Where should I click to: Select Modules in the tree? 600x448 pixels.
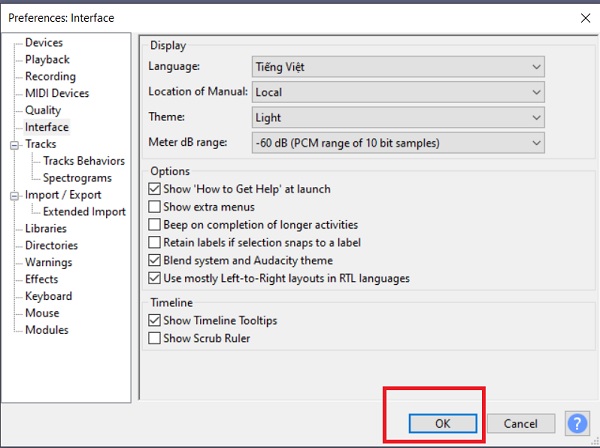[x=47, y=330]
